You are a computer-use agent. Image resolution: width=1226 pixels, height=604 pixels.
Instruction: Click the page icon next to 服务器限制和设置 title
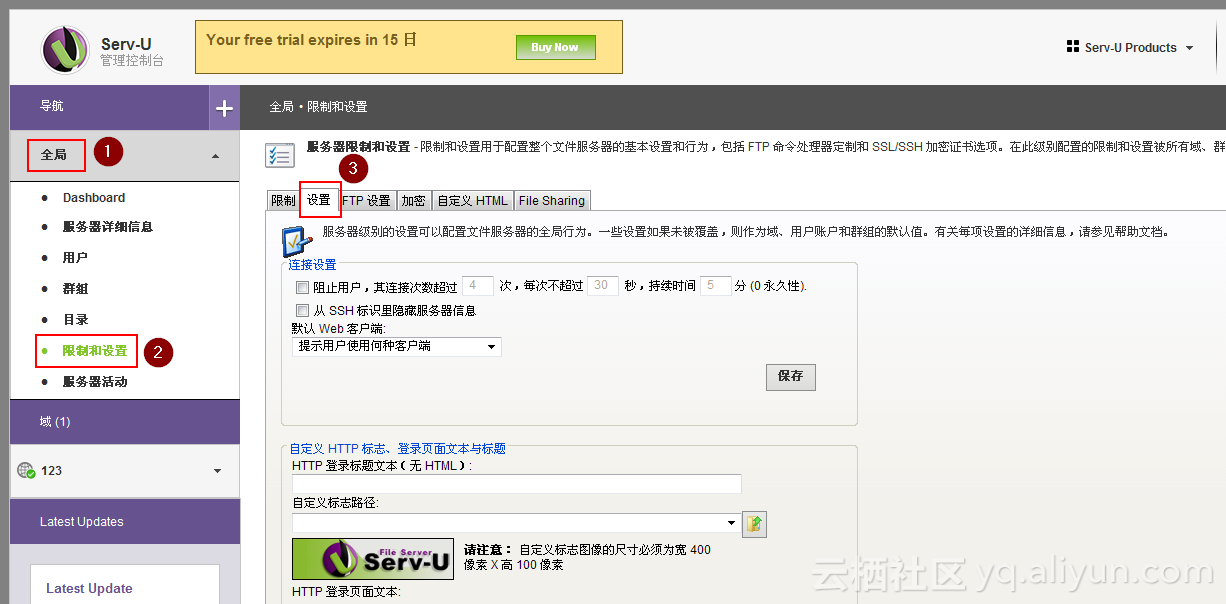[280, 155]
